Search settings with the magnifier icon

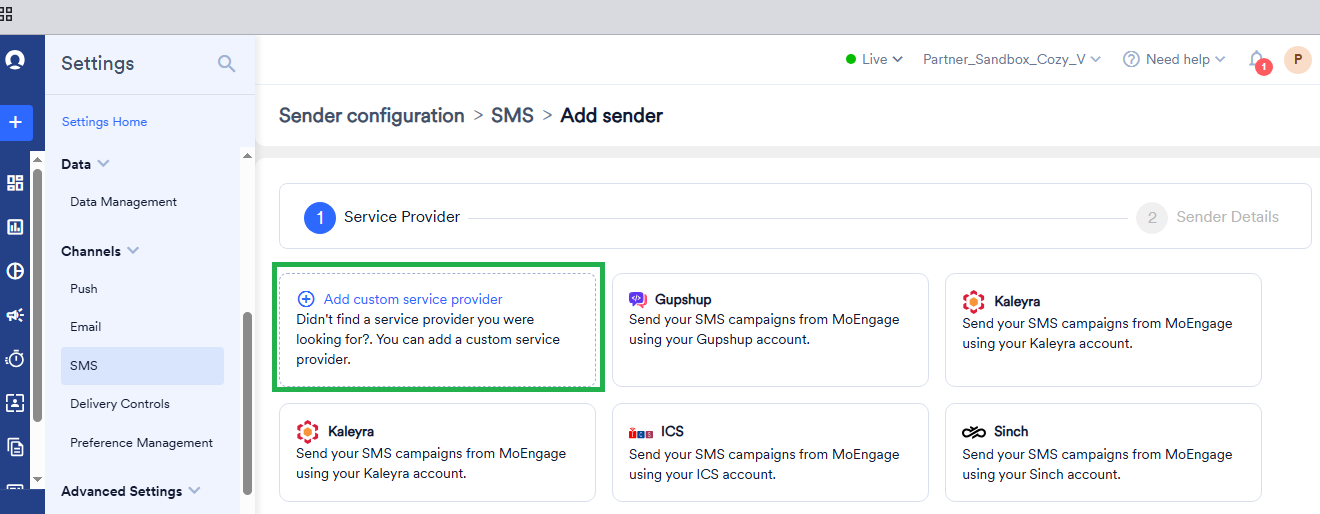tap(227, 64)
